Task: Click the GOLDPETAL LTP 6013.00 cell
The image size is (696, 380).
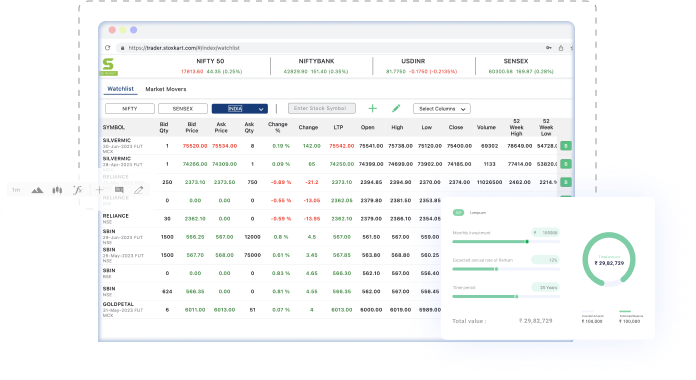Action: point(341,310)
